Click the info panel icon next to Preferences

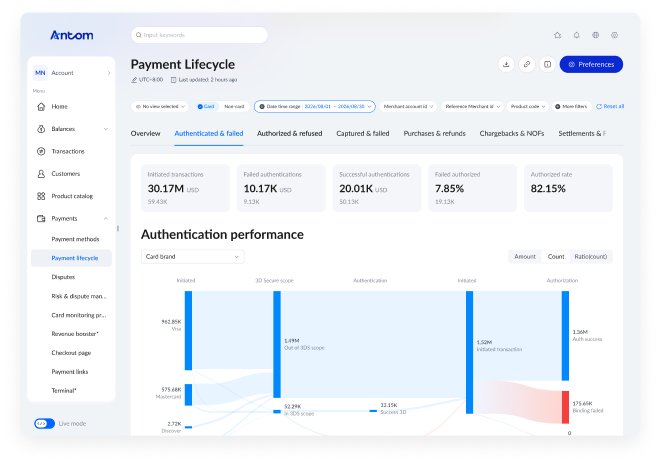pyautogui.click(x=547, y=64)
